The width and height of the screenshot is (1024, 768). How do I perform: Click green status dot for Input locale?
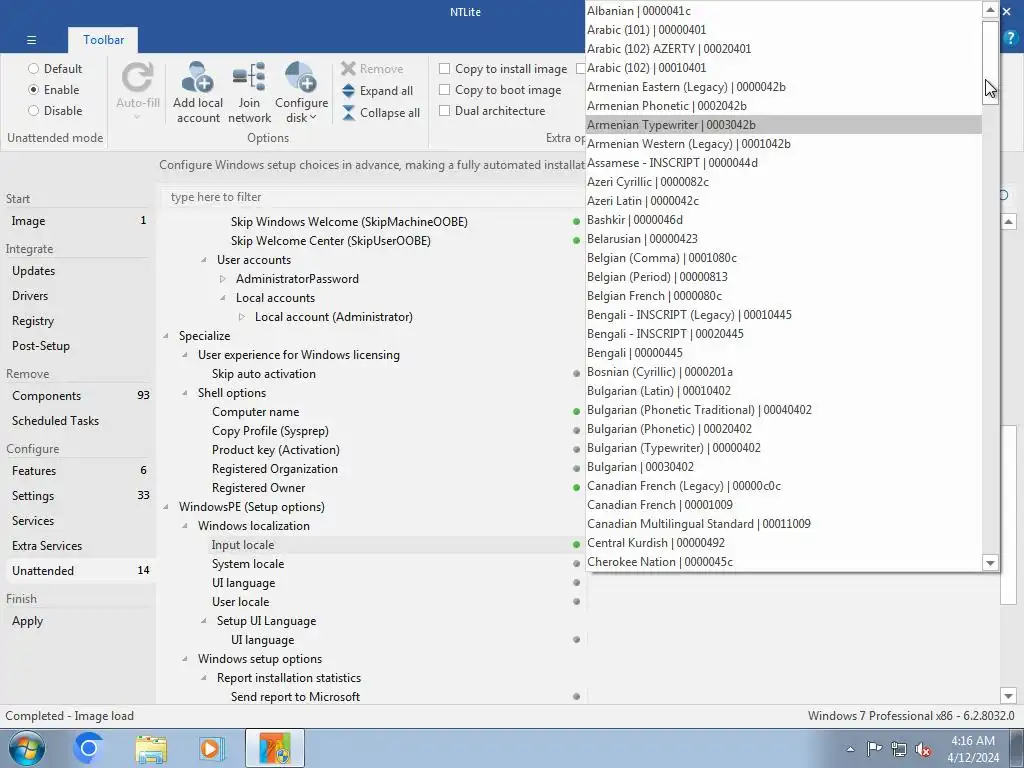(576, 544)
